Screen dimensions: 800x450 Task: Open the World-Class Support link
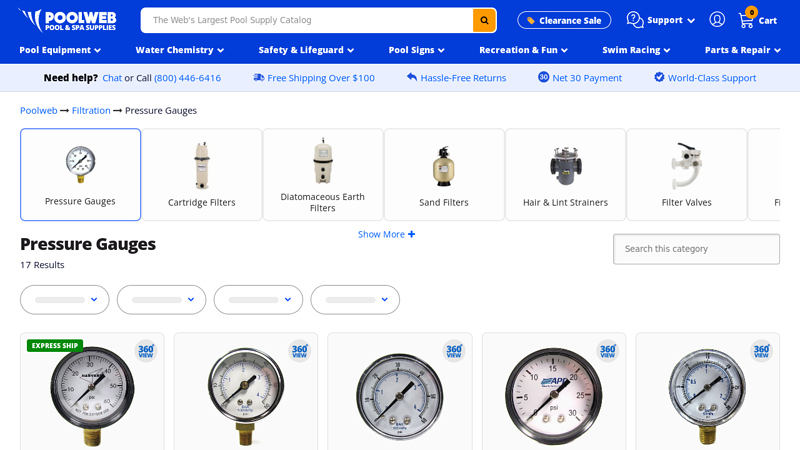coord(712,78)
